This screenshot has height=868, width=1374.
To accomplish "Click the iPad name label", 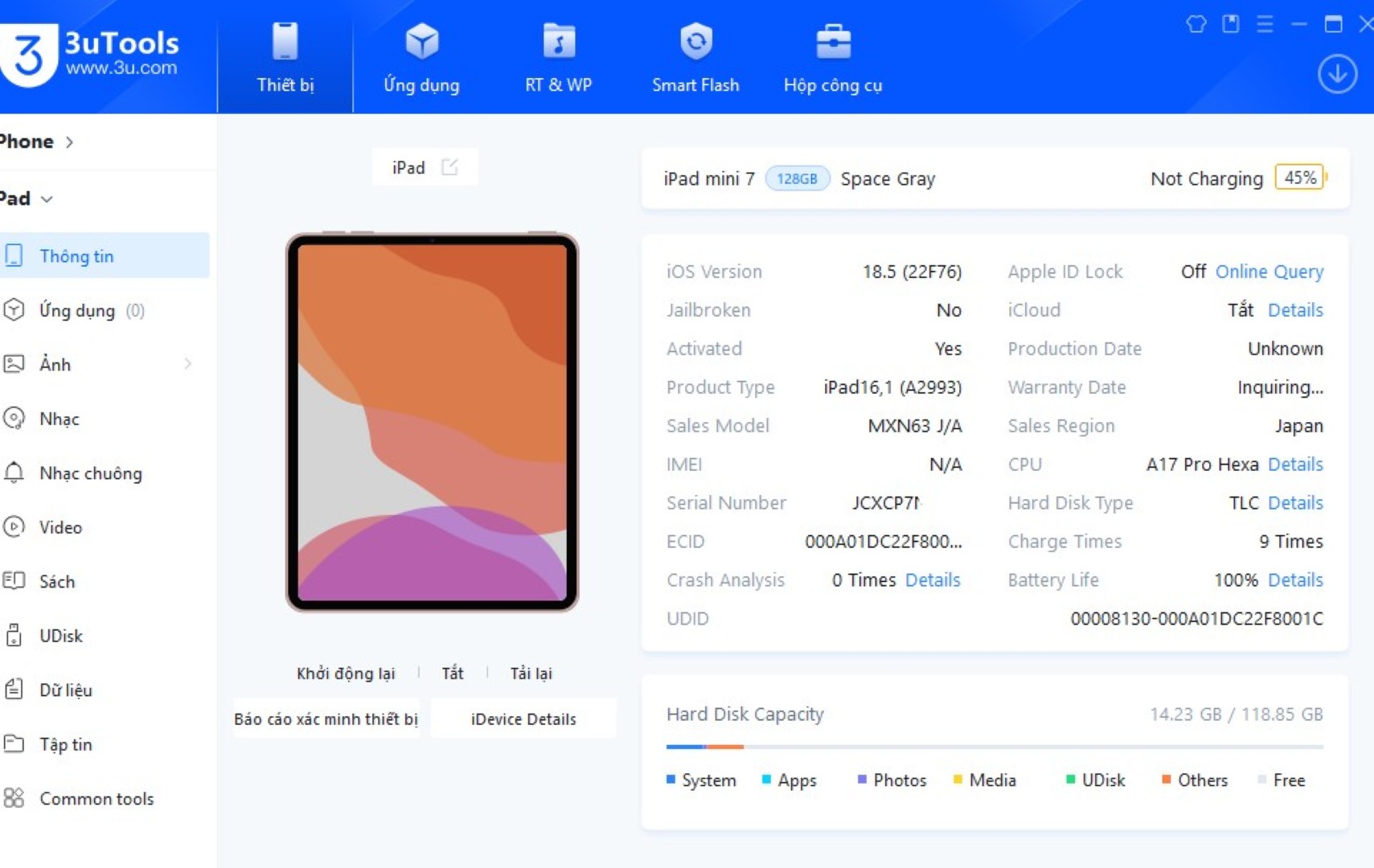I will point(408,167).
